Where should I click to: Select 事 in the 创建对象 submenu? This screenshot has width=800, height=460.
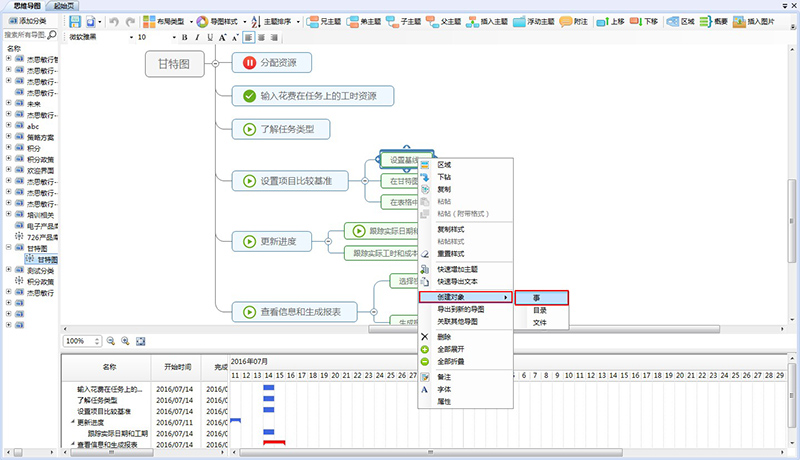click(541, 297)
